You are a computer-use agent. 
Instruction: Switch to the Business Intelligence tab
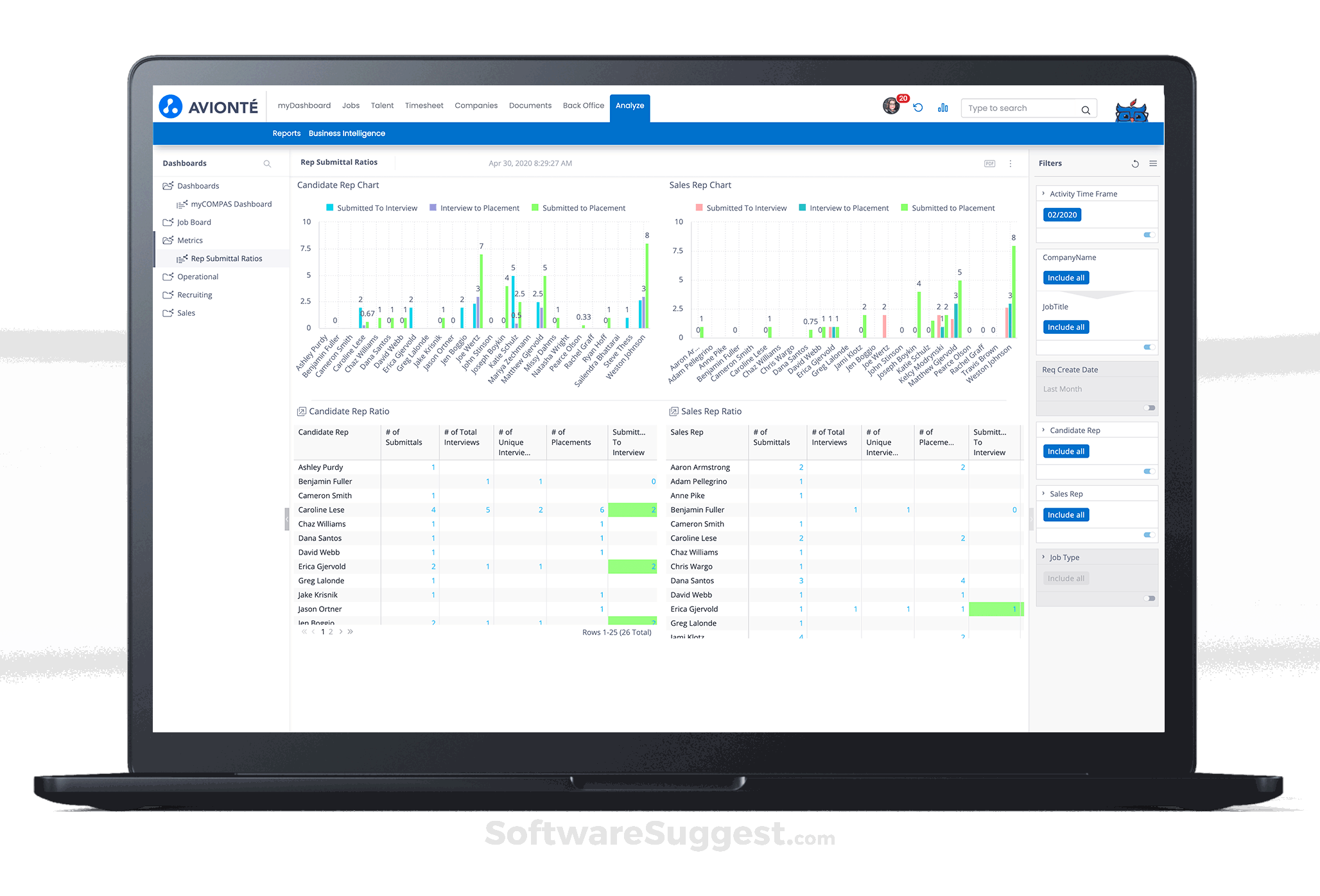pyautogui.click(x=347, y=133)
